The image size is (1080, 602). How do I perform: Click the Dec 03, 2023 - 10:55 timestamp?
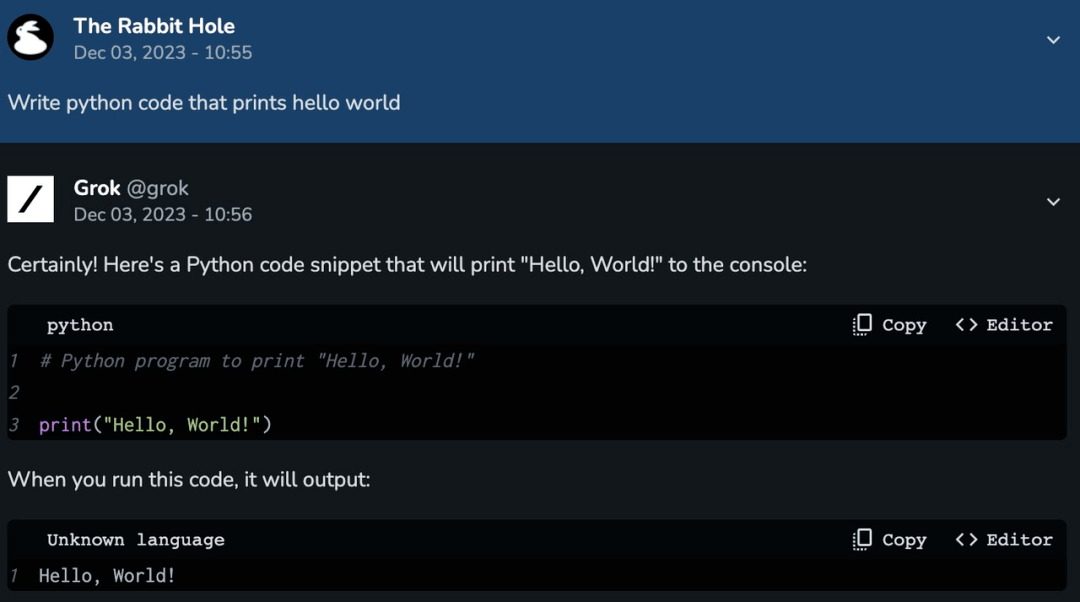(x=163, y=53)
